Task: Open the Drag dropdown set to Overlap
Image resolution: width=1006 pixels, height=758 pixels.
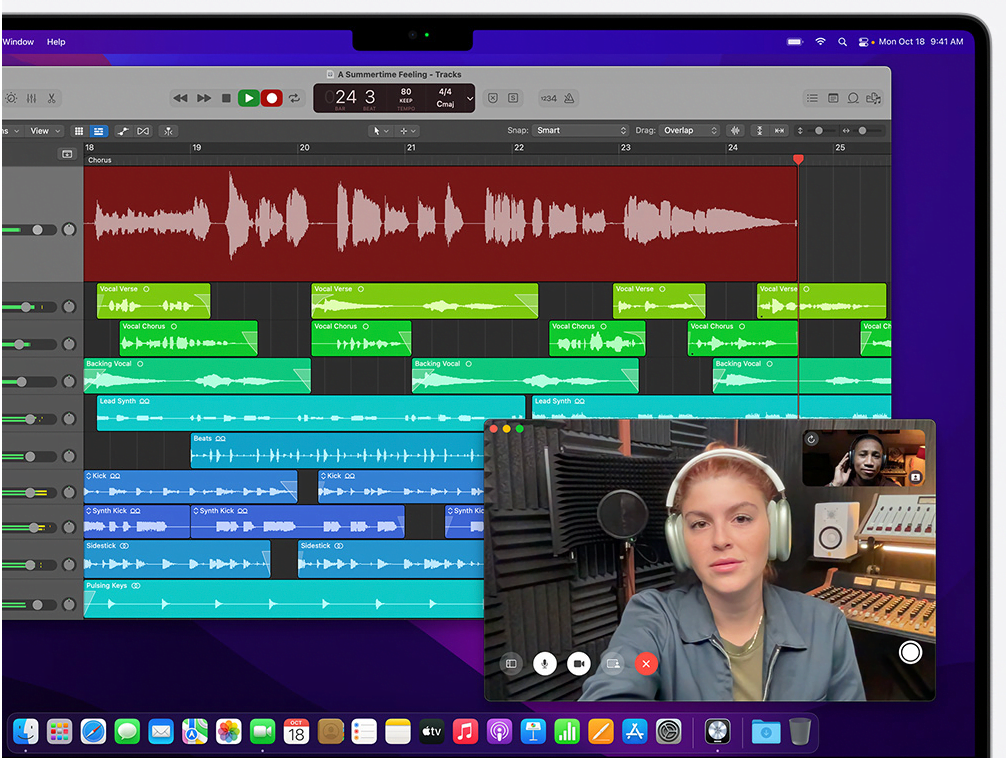Action: [689, 130]
